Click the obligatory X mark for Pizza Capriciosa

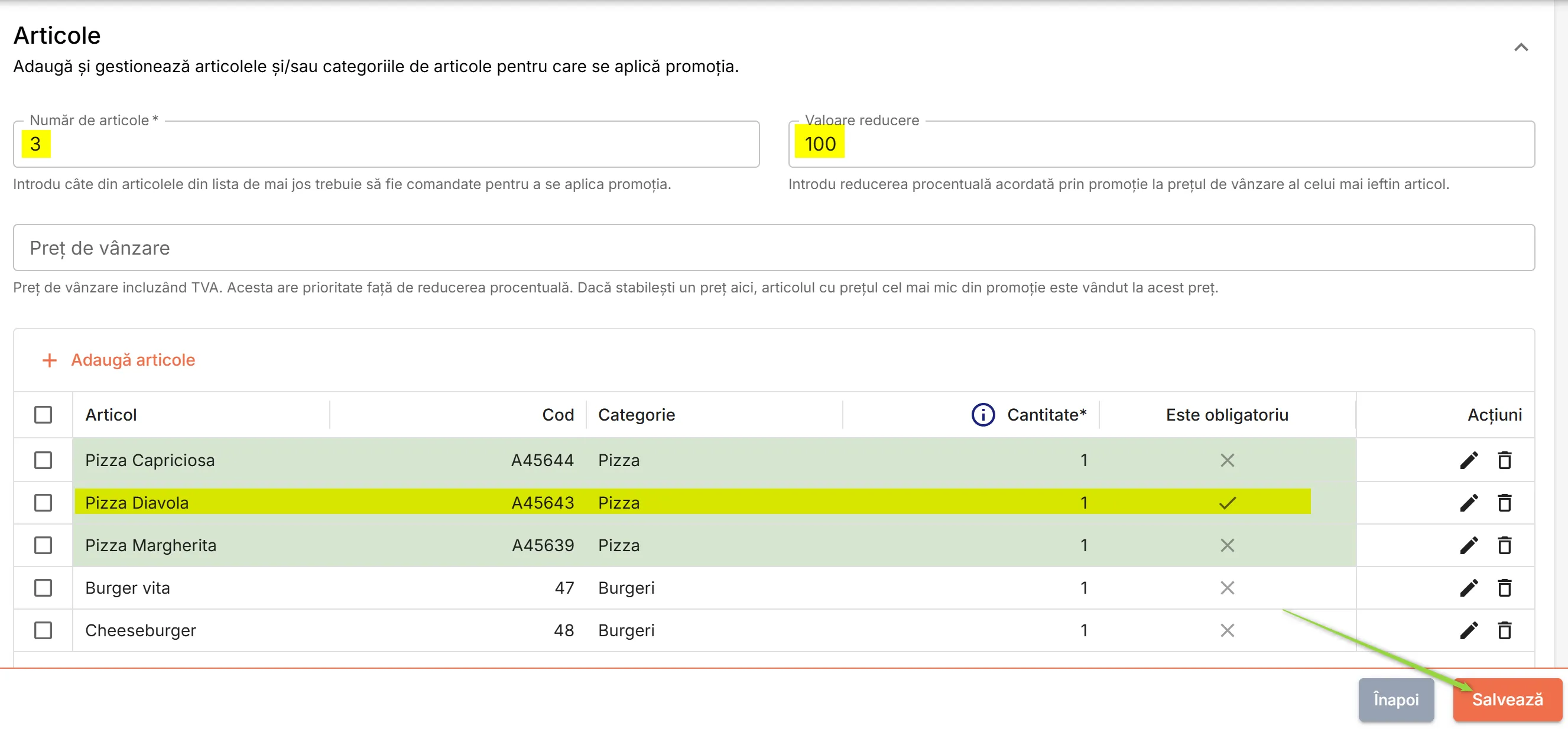click(1227, 461)
